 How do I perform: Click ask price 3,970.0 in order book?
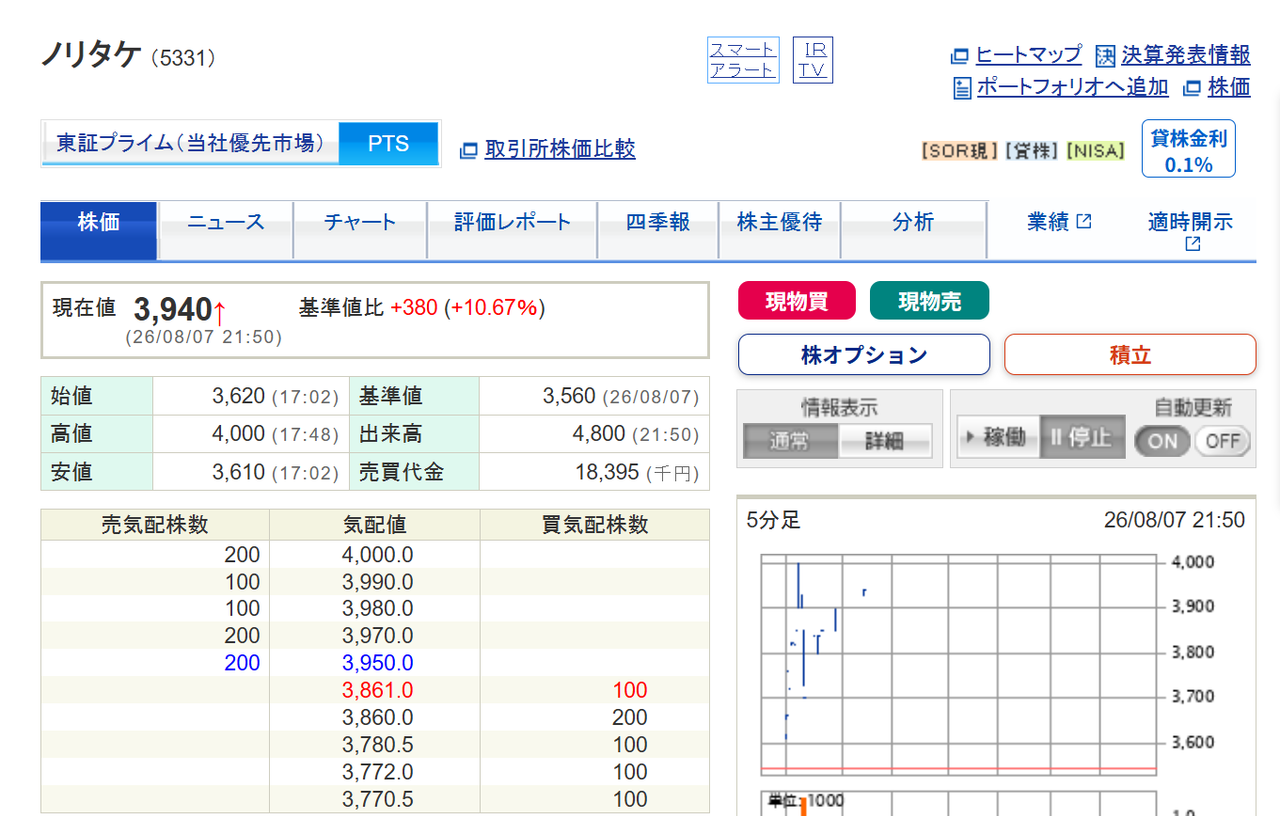click(378, 636)
